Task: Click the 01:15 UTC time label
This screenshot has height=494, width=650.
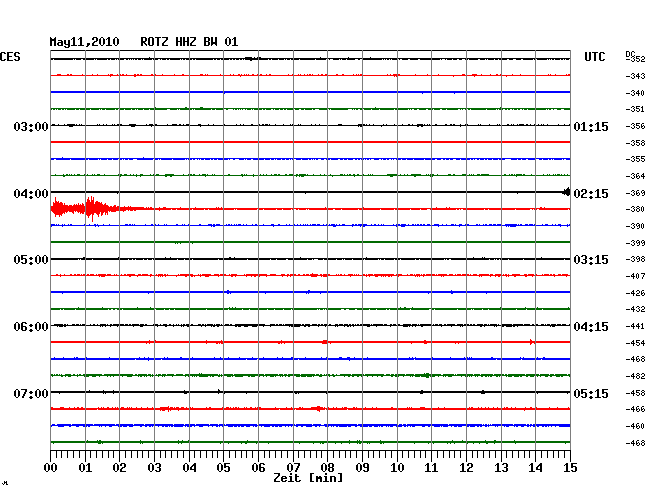Action: pyautogui.click(x=591, y=127)
